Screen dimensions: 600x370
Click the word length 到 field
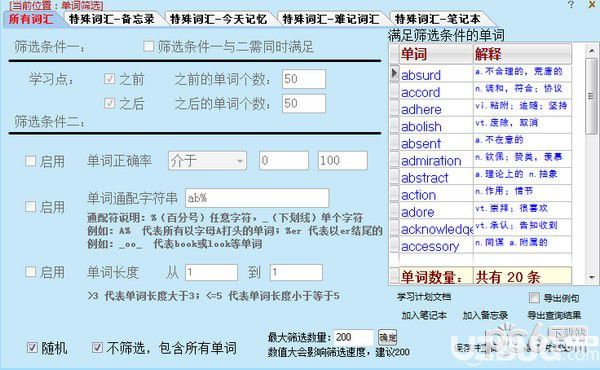[296, 272]
